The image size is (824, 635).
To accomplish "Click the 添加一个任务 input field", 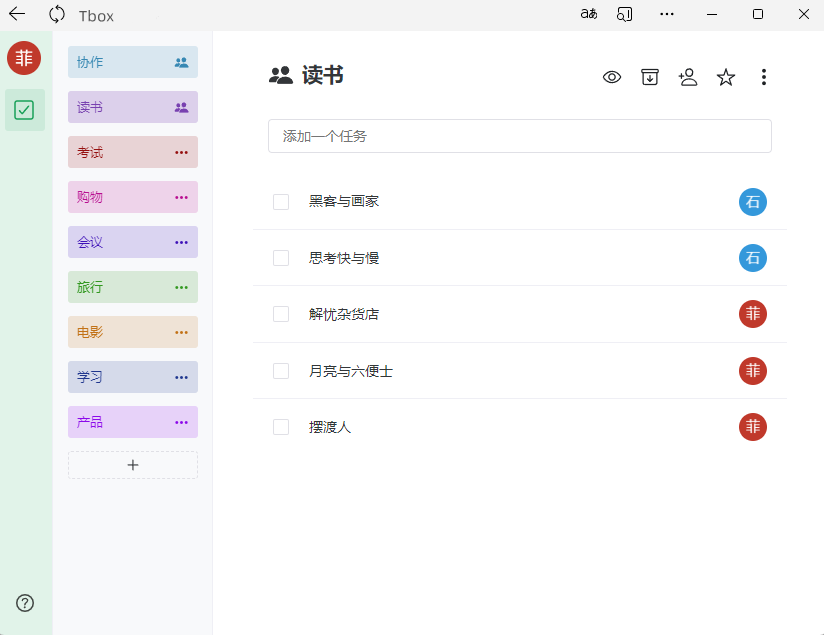I will (519, 136).
